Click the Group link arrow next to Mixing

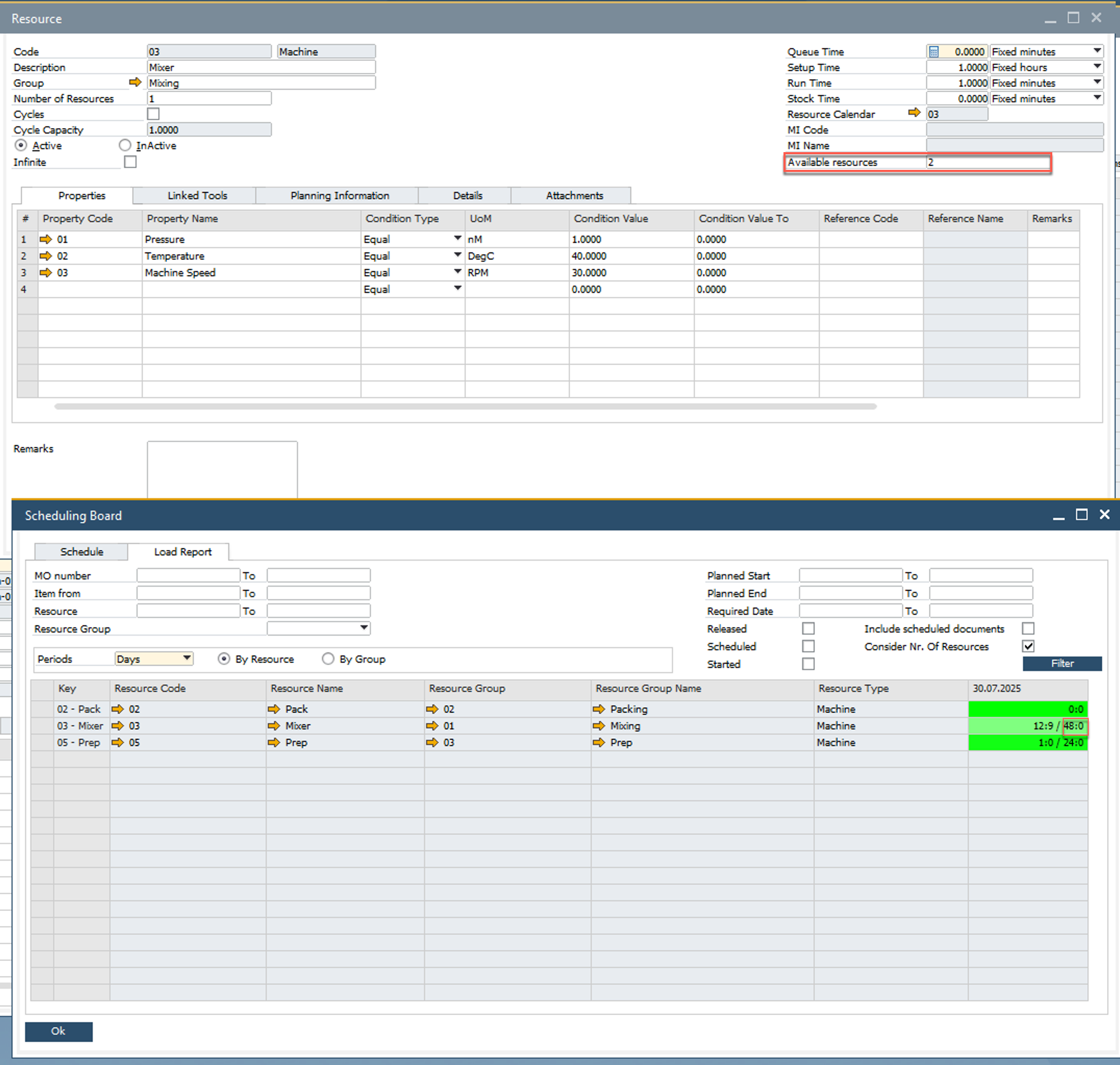point(134,82)
